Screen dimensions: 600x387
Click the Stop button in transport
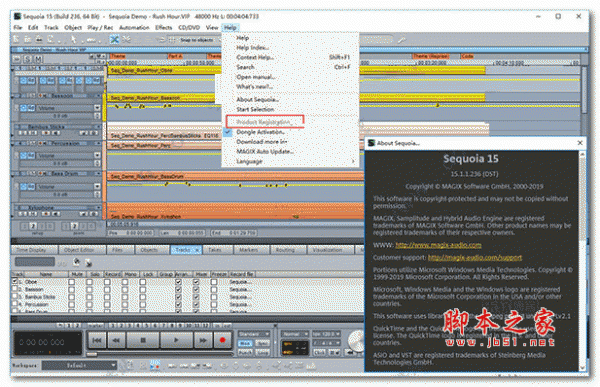coord(143,340)
